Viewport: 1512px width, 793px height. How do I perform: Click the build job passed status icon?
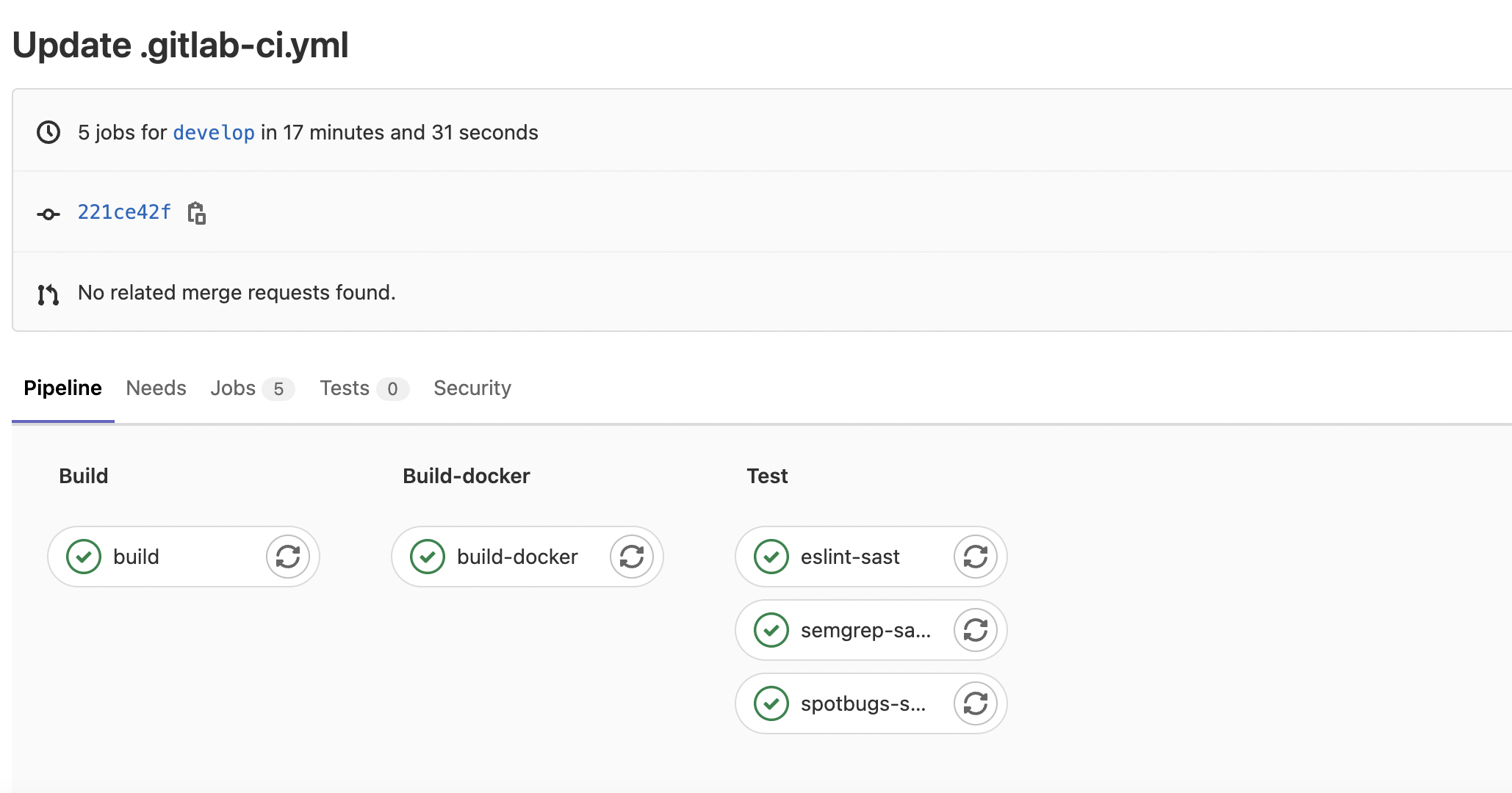point(84,557)
